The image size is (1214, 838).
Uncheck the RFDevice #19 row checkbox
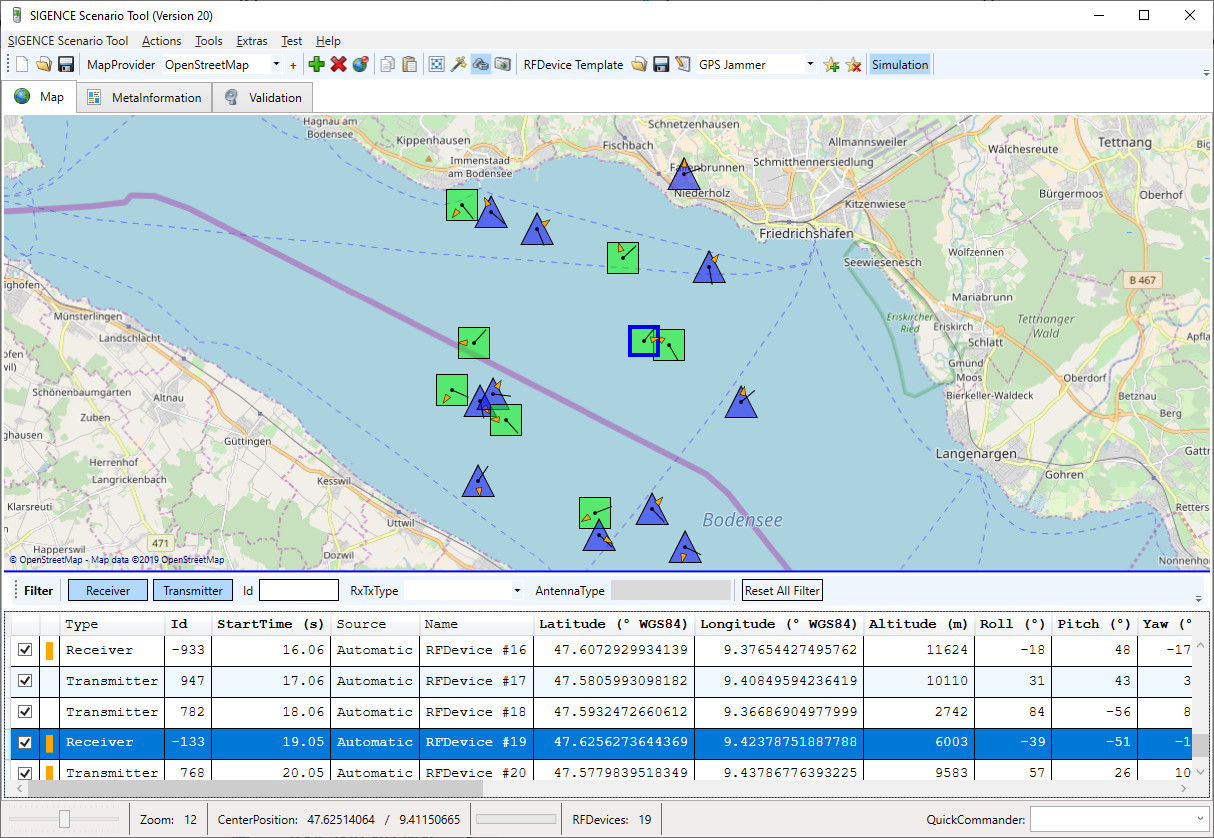point(25,743)
